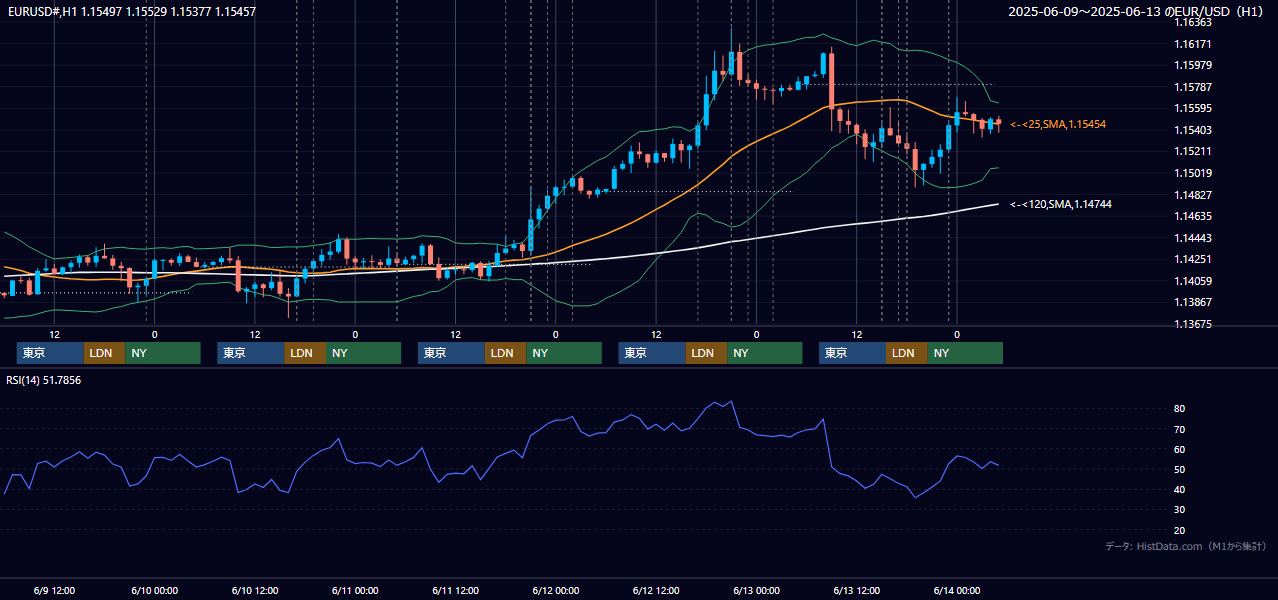Select the LDN session box for June 13
1278x600 pixels.
pos(906,353)
